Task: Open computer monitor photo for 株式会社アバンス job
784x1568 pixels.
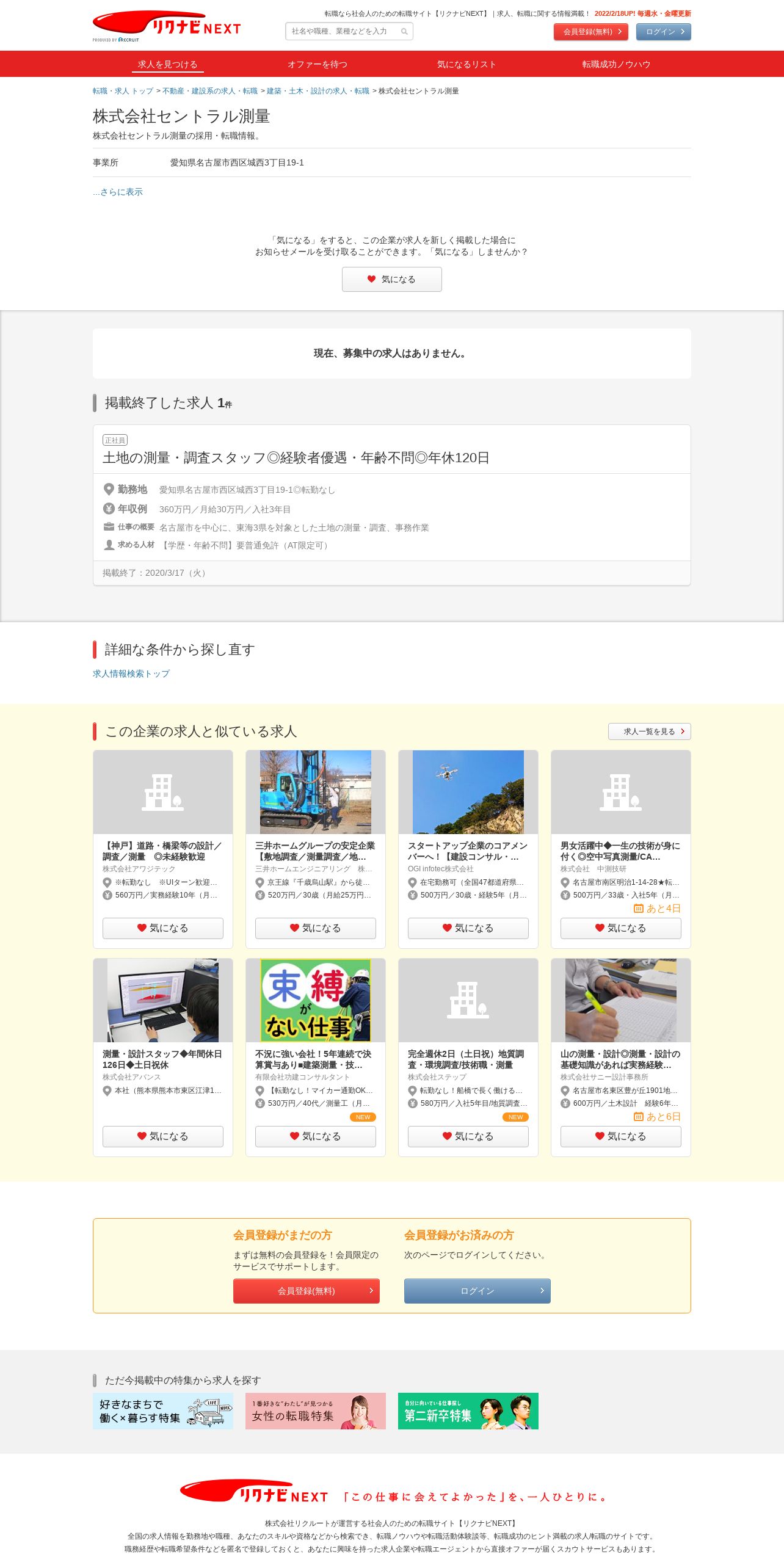Action: 163,1000
